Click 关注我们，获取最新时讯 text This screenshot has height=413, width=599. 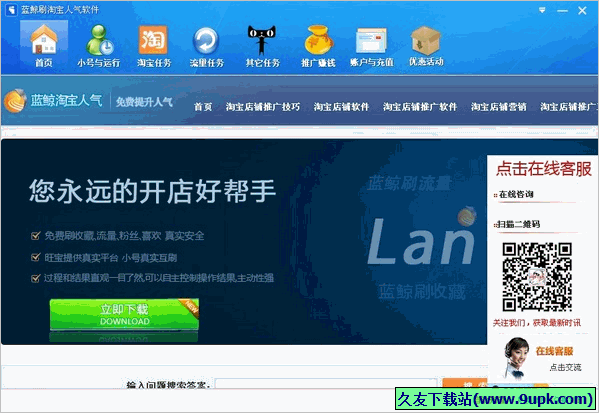536,323
